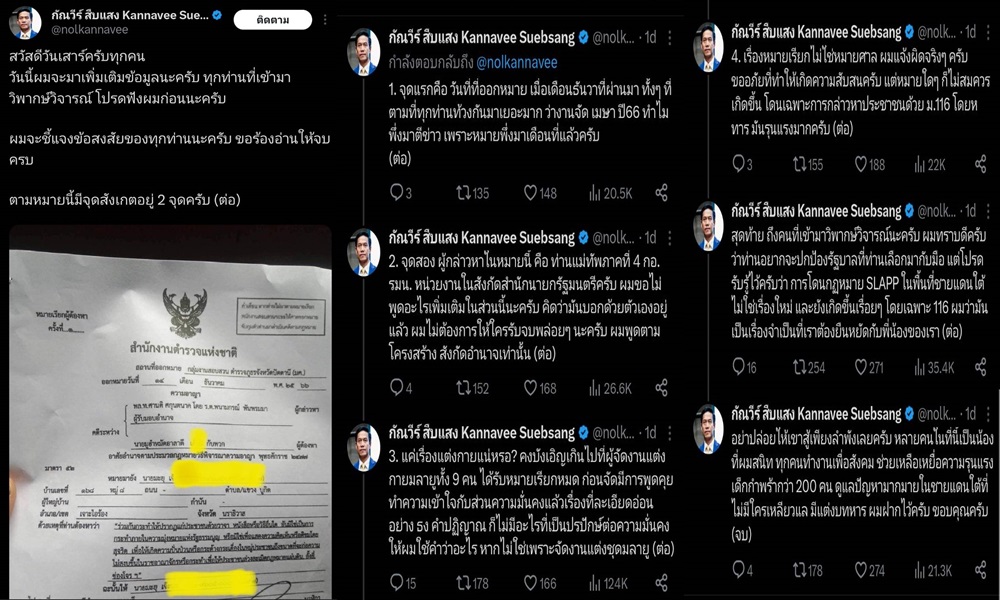The width and height of the screenshot is (1000, 600).
Task: Share the final tweet with 274 likes
Action: tap(981, 570)
